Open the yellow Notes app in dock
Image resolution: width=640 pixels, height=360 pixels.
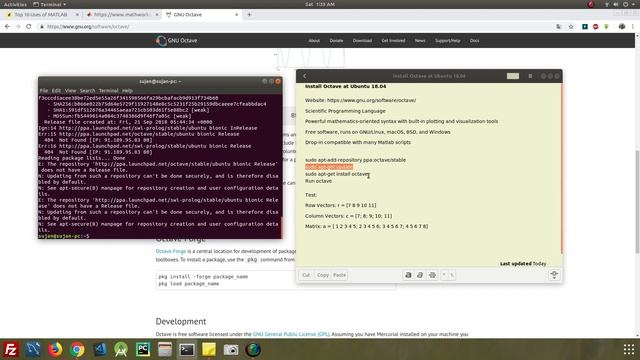209,350
